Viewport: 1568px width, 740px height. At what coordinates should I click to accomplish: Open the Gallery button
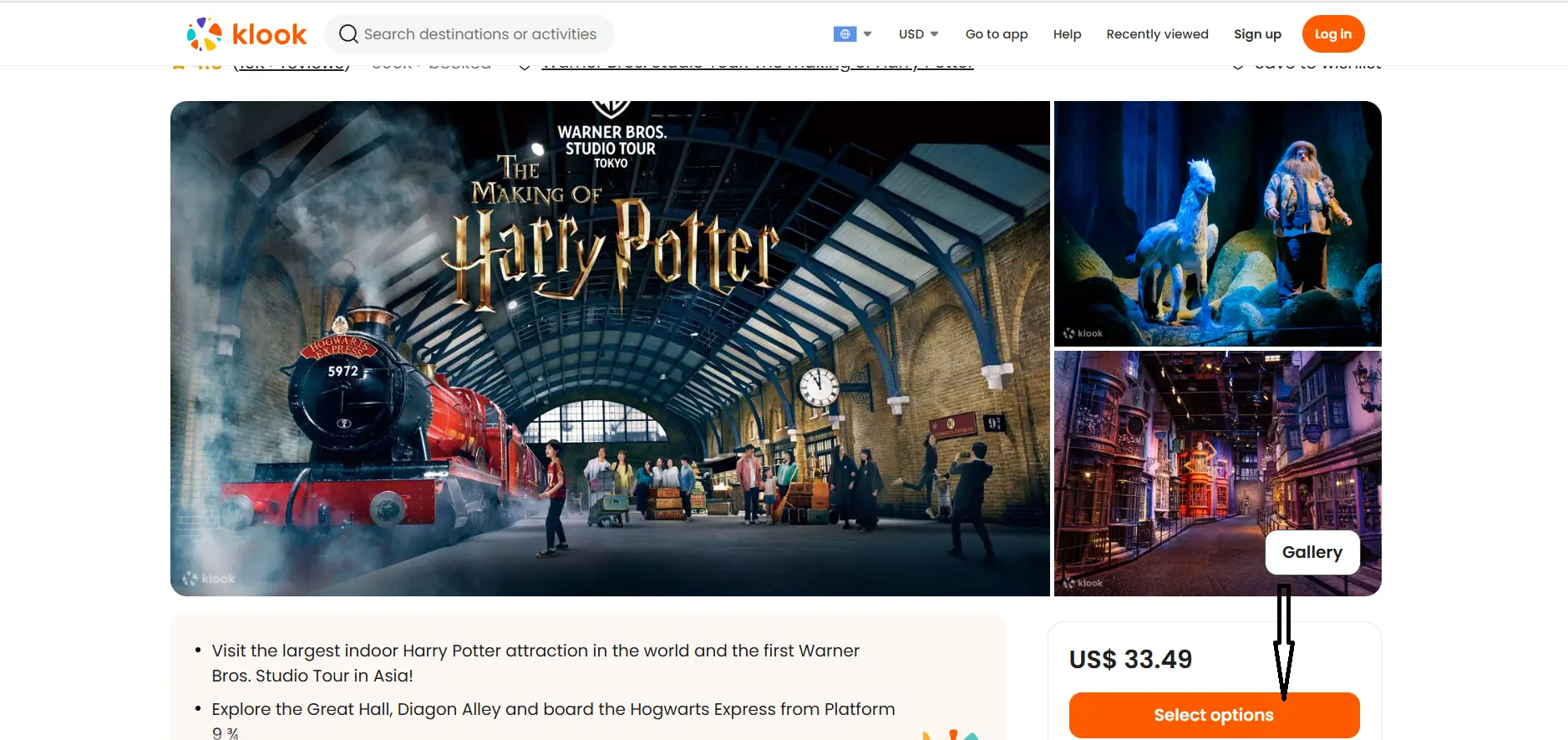point(1312,552)
